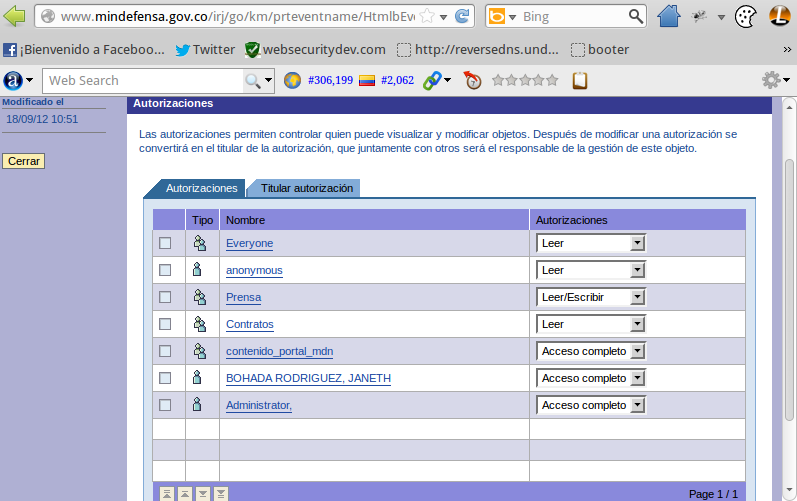
Task: Open BOHADA RODRIGUEZ access dropdown
Action: click(591, 378)
